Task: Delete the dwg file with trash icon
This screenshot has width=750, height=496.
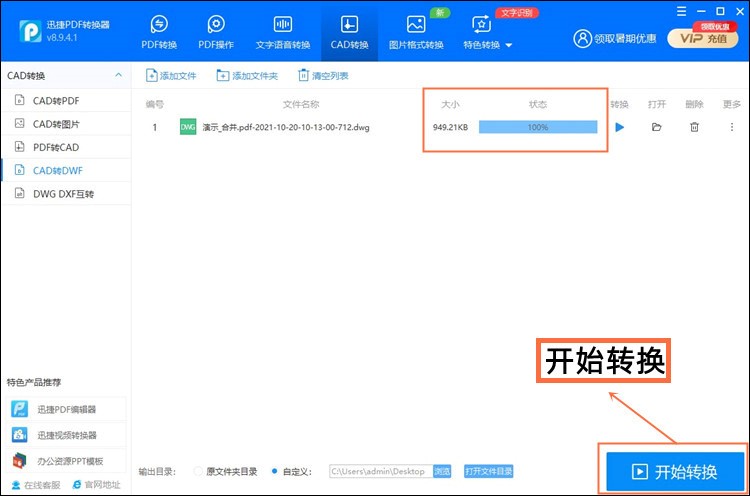Action: (x=694, y=127)
